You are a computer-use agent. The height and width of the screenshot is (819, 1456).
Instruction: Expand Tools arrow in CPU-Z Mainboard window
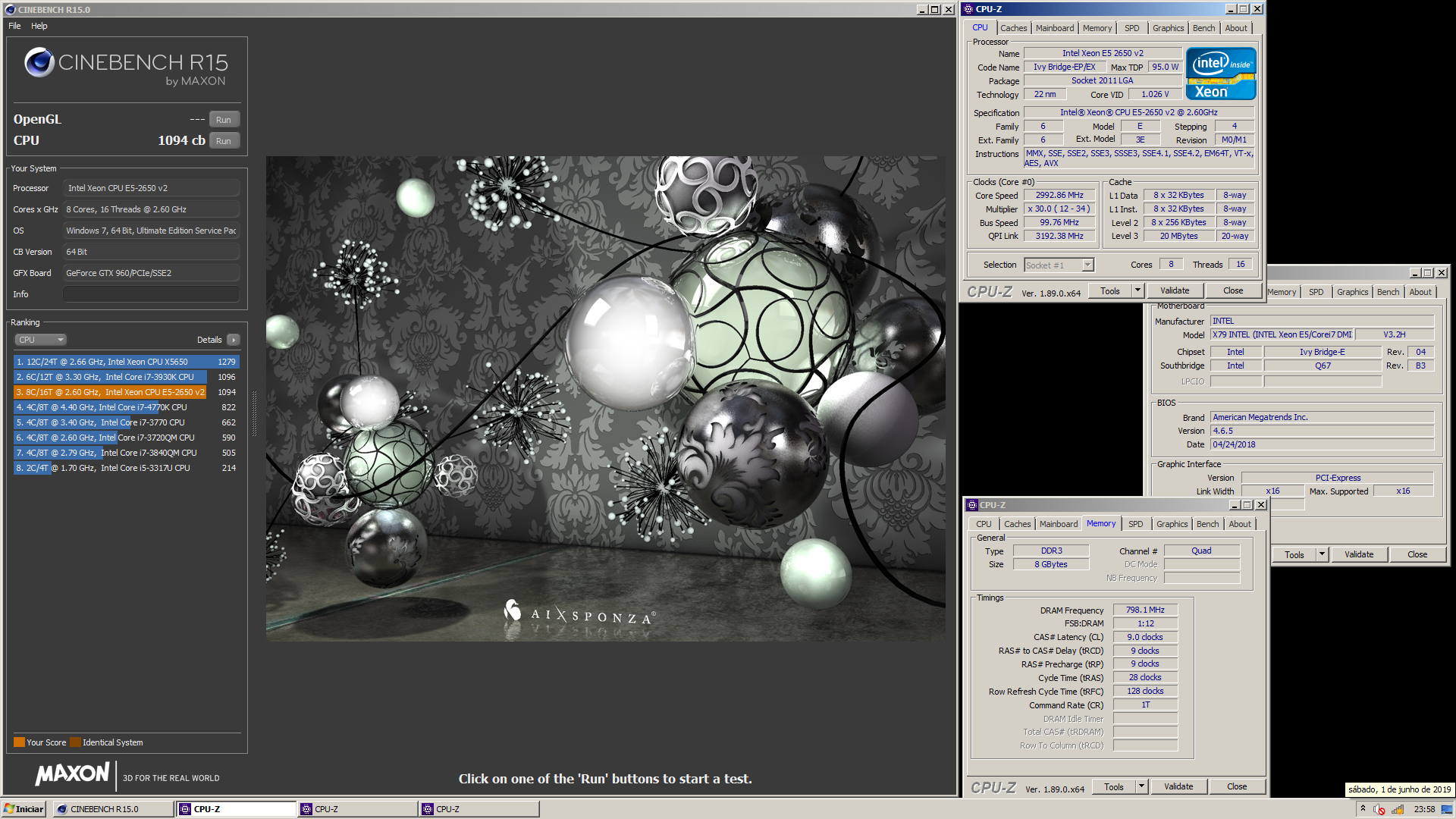tap(1322, 554)
